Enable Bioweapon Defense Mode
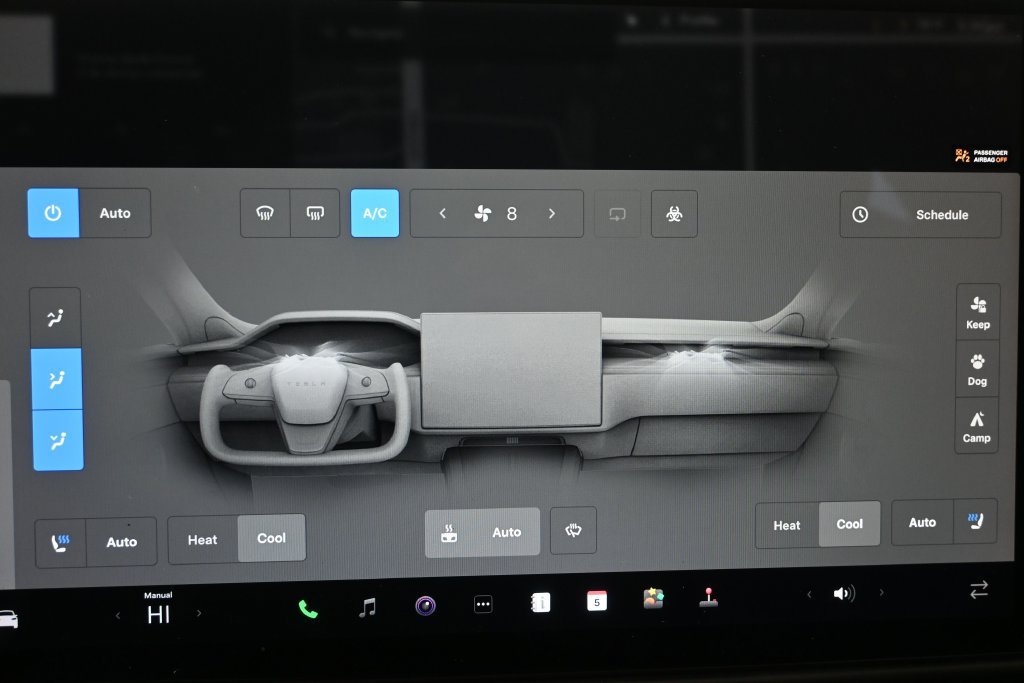Image resolution: width=1024 pixels, height=683 pixels. 674,214
